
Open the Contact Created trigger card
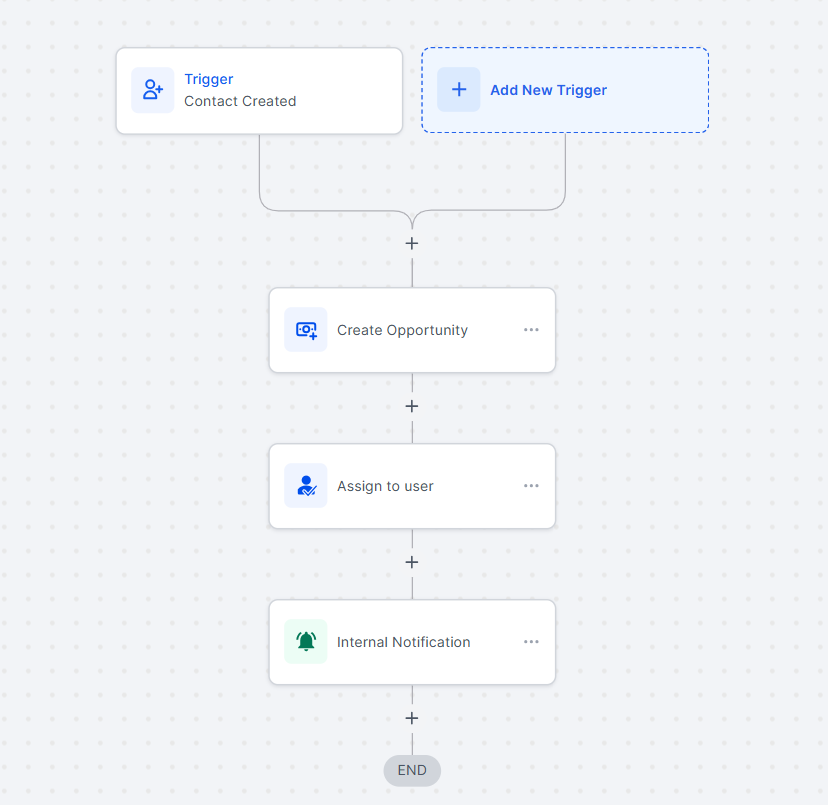(x=259, y=91)
